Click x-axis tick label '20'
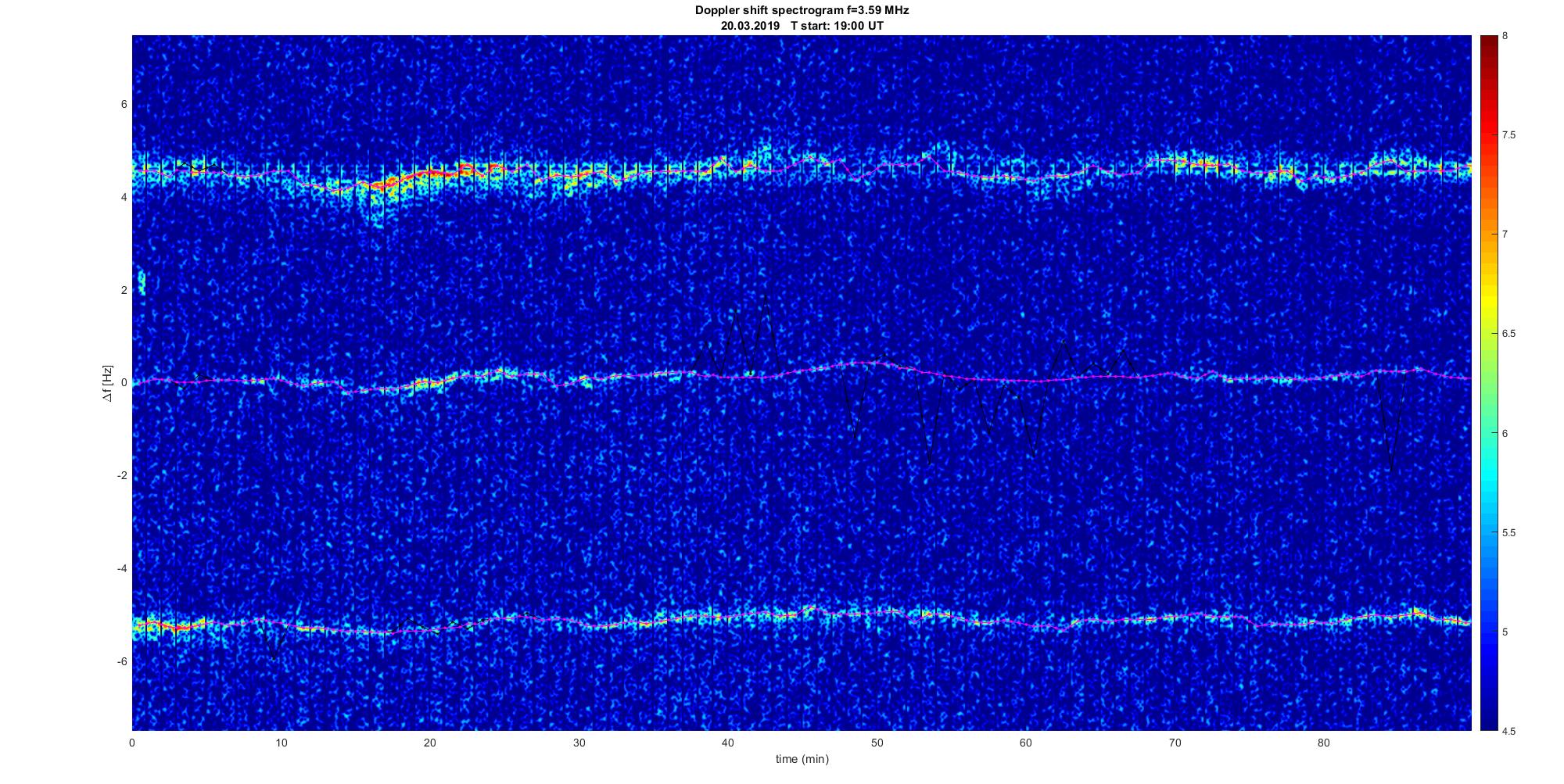1564x784 pixels. click(430, 743)
